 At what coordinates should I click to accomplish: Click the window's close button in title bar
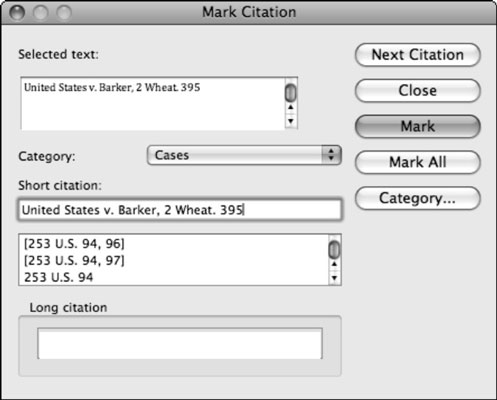[17, 13]
